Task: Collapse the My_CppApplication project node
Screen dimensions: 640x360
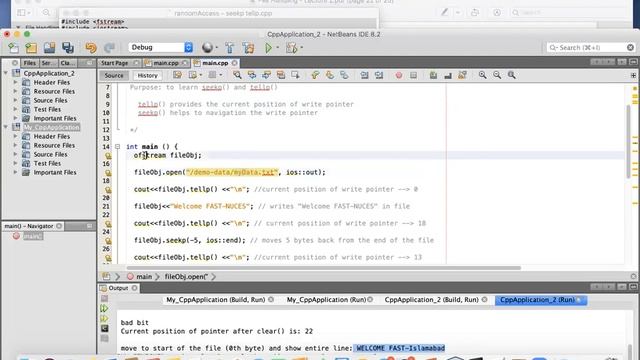Action: tap(6, 127)
